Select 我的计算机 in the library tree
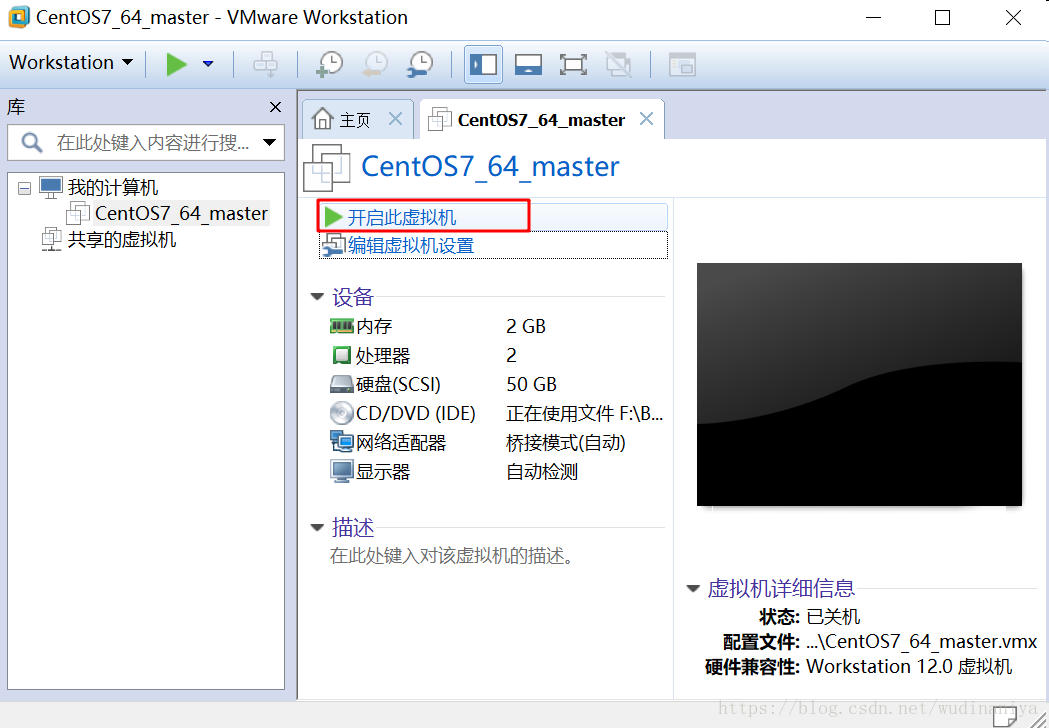Image resolution: width=1049 pixels, height=728 pixels. point(113,187)
